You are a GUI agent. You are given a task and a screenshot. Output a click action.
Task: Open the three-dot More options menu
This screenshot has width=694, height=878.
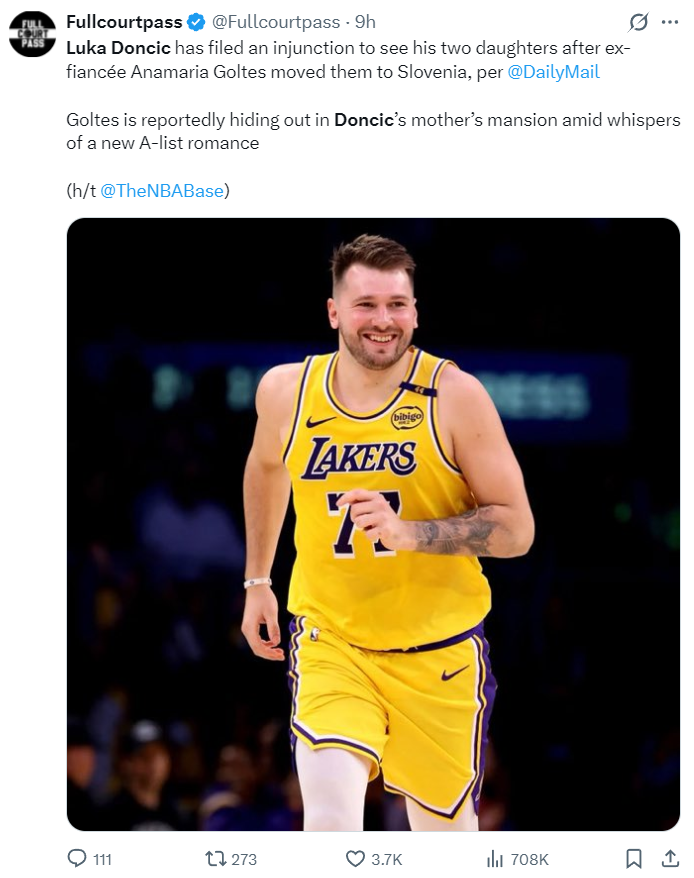point(670,22)
